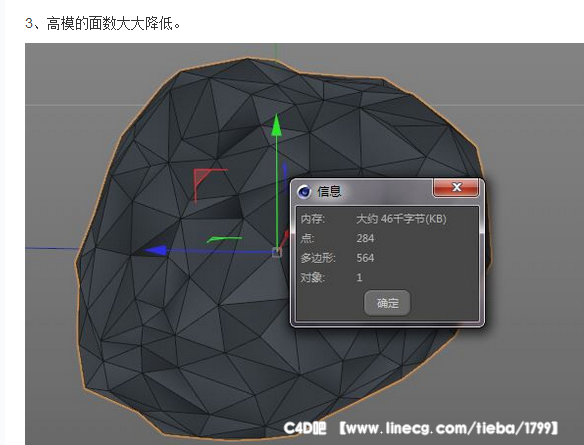
Task: Click the 信息 dialog title text
Action: point(329,191)
